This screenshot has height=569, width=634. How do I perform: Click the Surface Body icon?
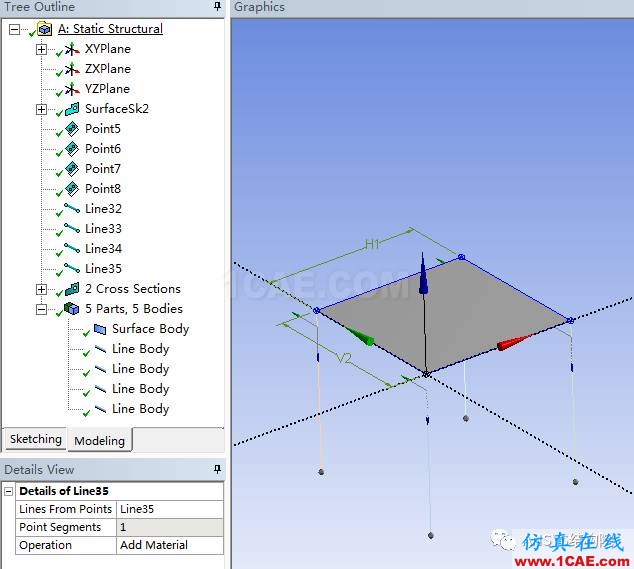point(99,329)
